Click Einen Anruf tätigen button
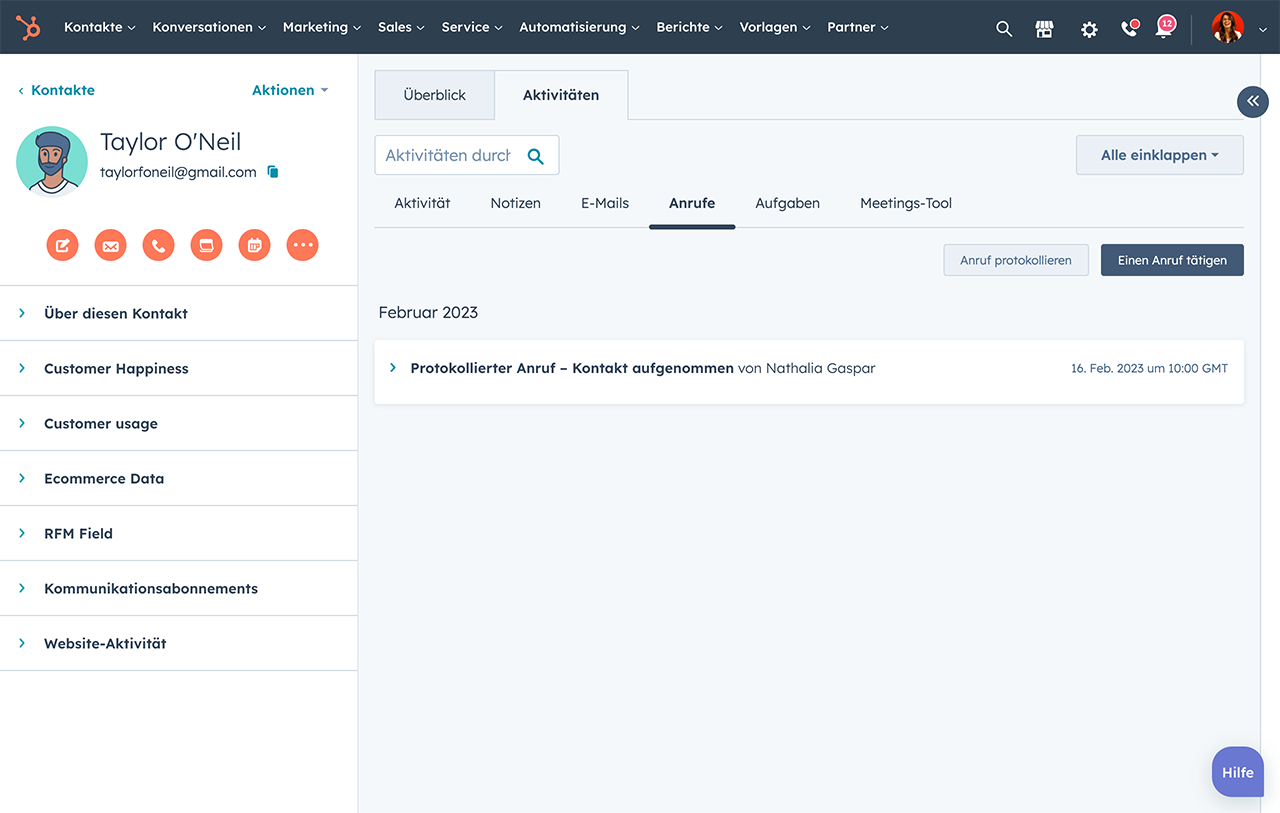 click(1171, 259)
